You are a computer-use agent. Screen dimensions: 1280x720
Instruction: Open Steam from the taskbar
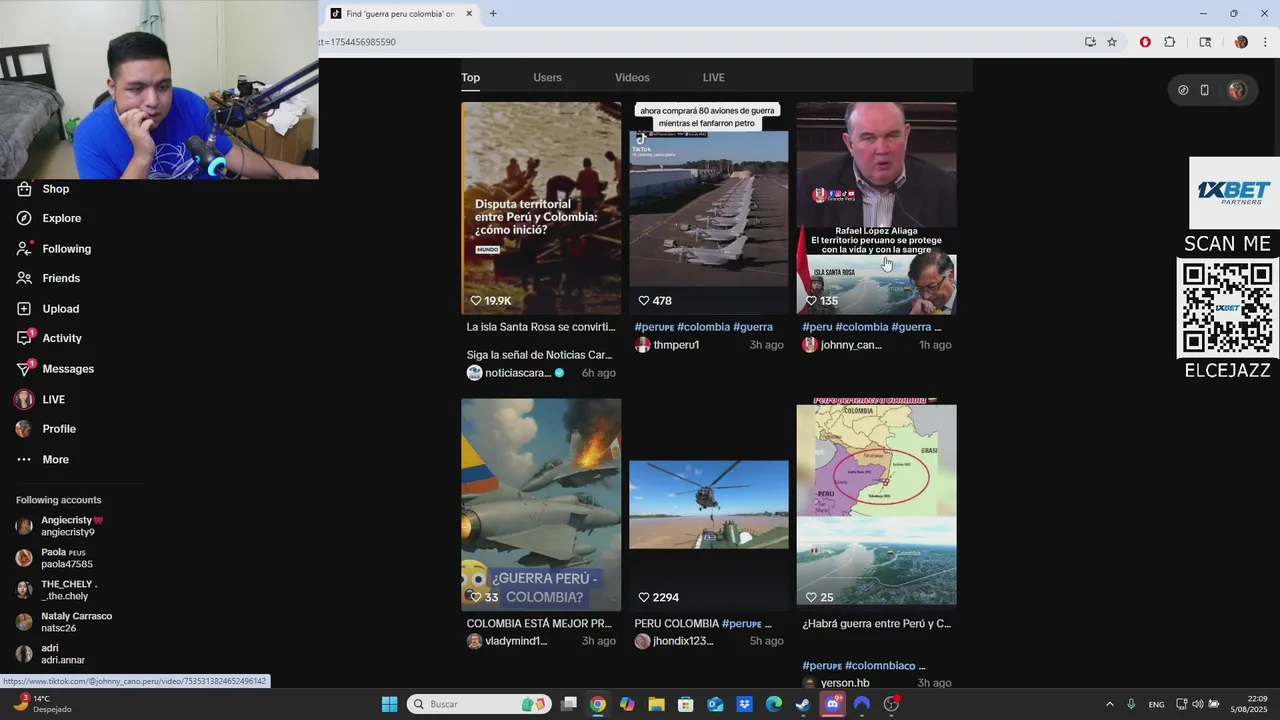(803, 704)
